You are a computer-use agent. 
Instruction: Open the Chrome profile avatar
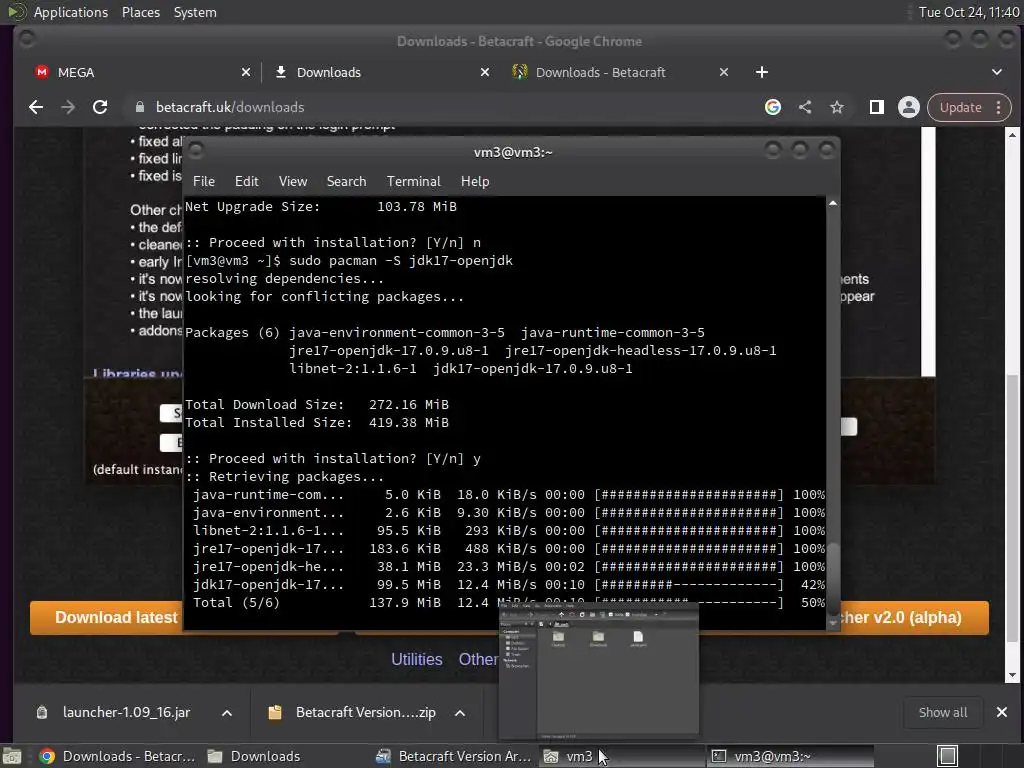pyautogui.click(x=908, y=107)
